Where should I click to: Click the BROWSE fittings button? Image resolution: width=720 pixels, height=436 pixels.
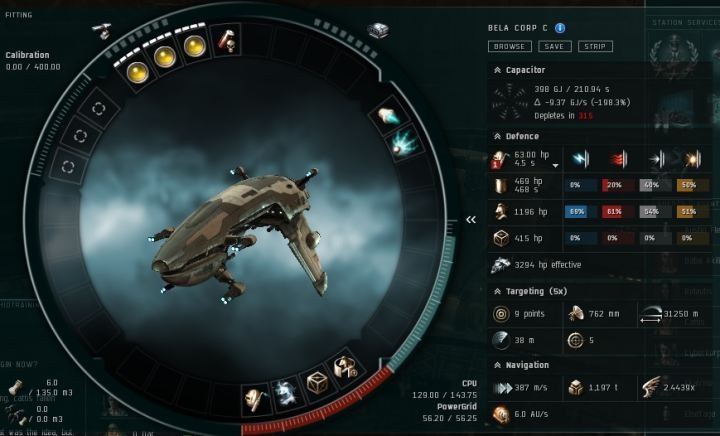[510, 46]
